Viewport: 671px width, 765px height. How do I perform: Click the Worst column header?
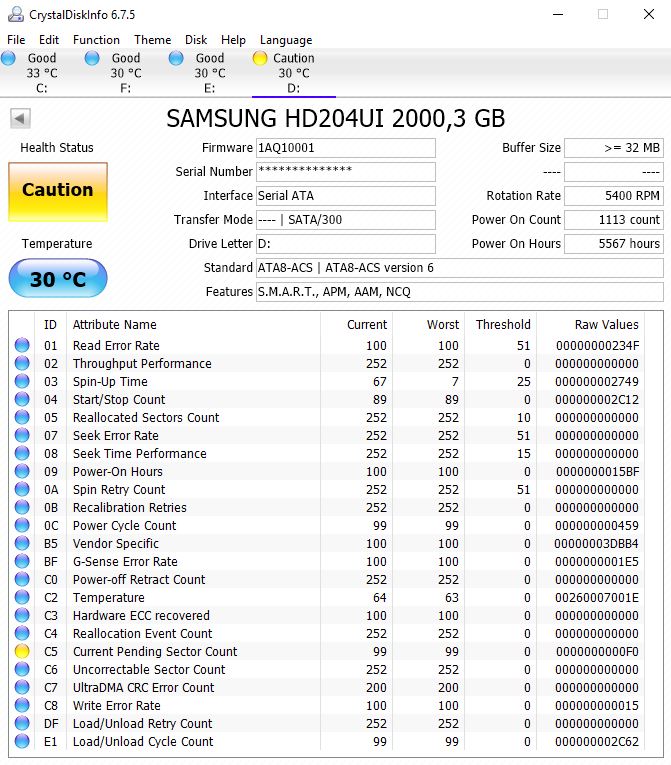tap(443, 324)
